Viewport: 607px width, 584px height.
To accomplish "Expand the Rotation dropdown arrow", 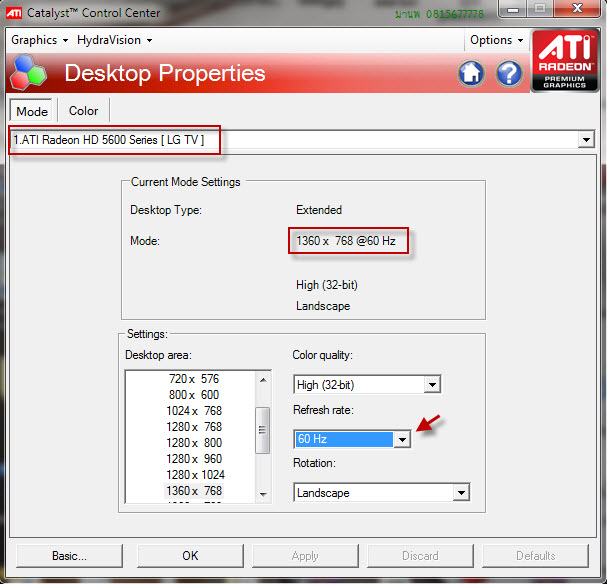I will coord(461,493).
